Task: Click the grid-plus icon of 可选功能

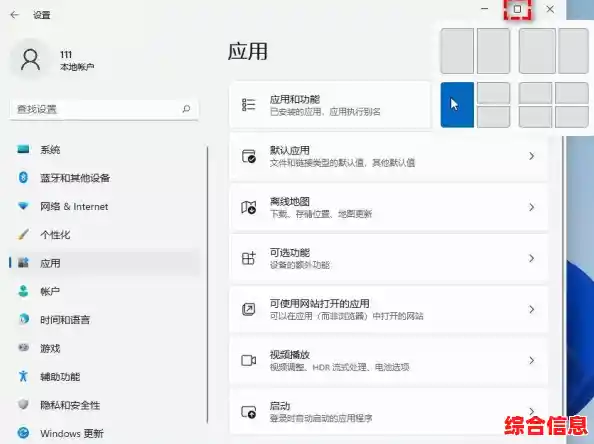Action: click(249, 258)
